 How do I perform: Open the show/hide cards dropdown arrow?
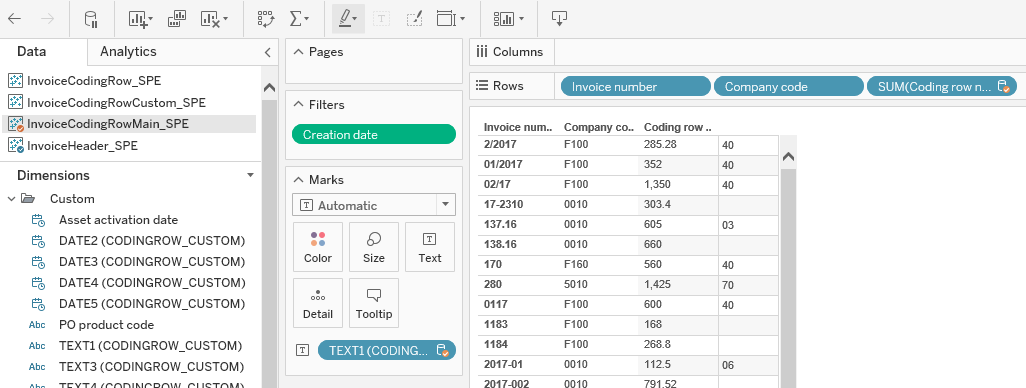tap(522, 20)
